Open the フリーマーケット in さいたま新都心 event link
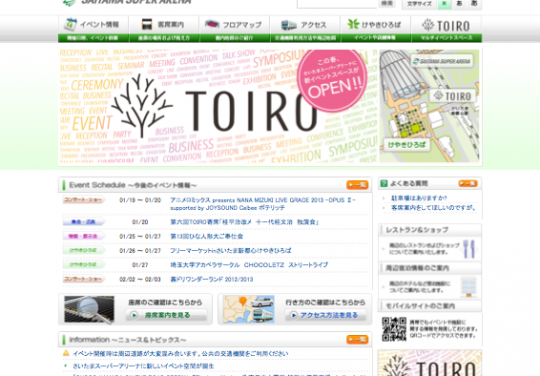This screenshot has width=540, height=376. pos(230,250)
